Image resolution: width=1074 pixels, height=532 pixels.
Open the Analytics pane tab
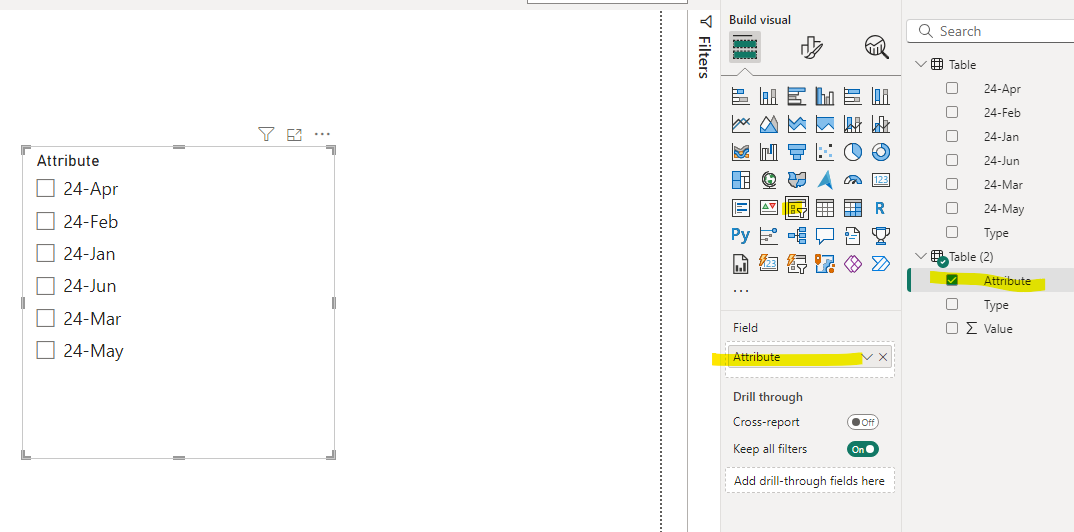(877, 47)
